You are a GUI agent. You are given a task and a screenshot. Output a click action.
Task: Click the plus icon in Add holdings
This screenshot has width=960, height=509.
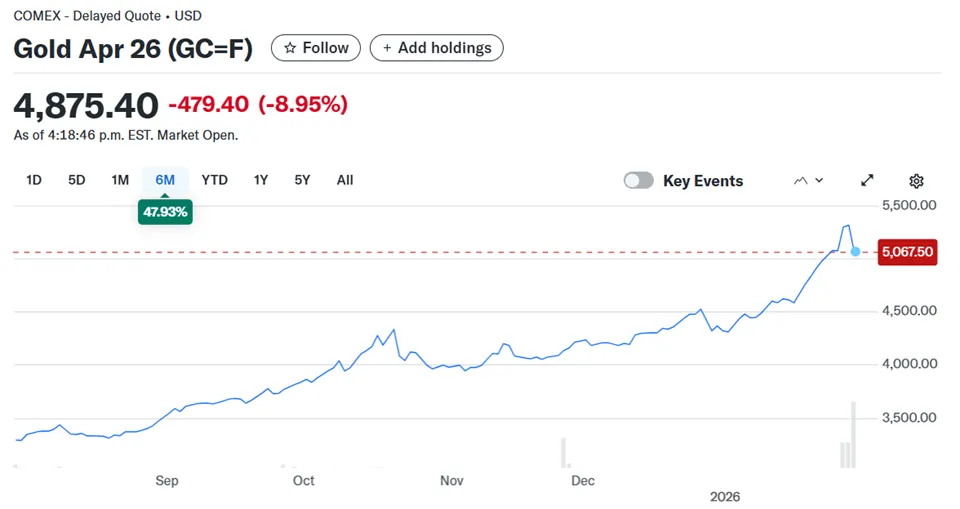coord(387,48)
